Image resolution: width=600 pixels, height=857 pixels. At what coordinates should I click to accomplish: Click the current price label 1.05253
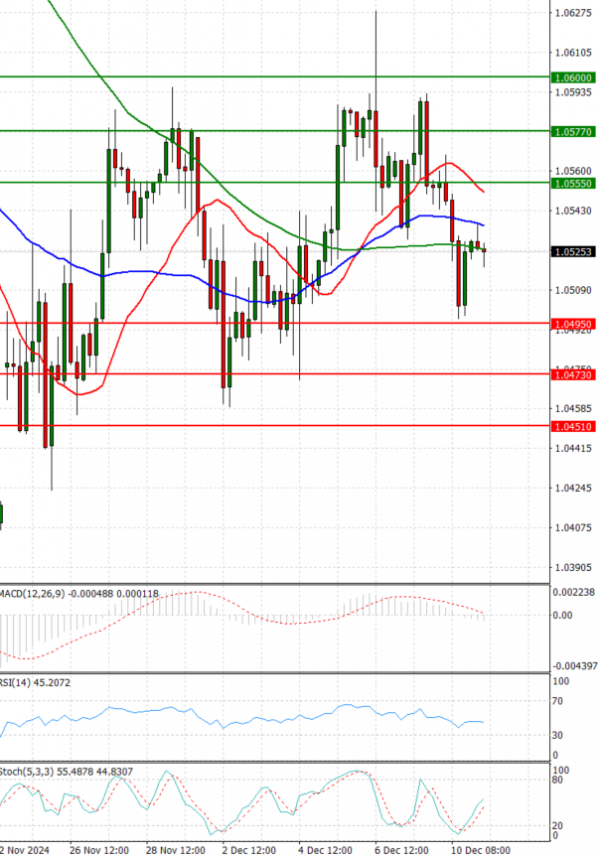[573, 252]
